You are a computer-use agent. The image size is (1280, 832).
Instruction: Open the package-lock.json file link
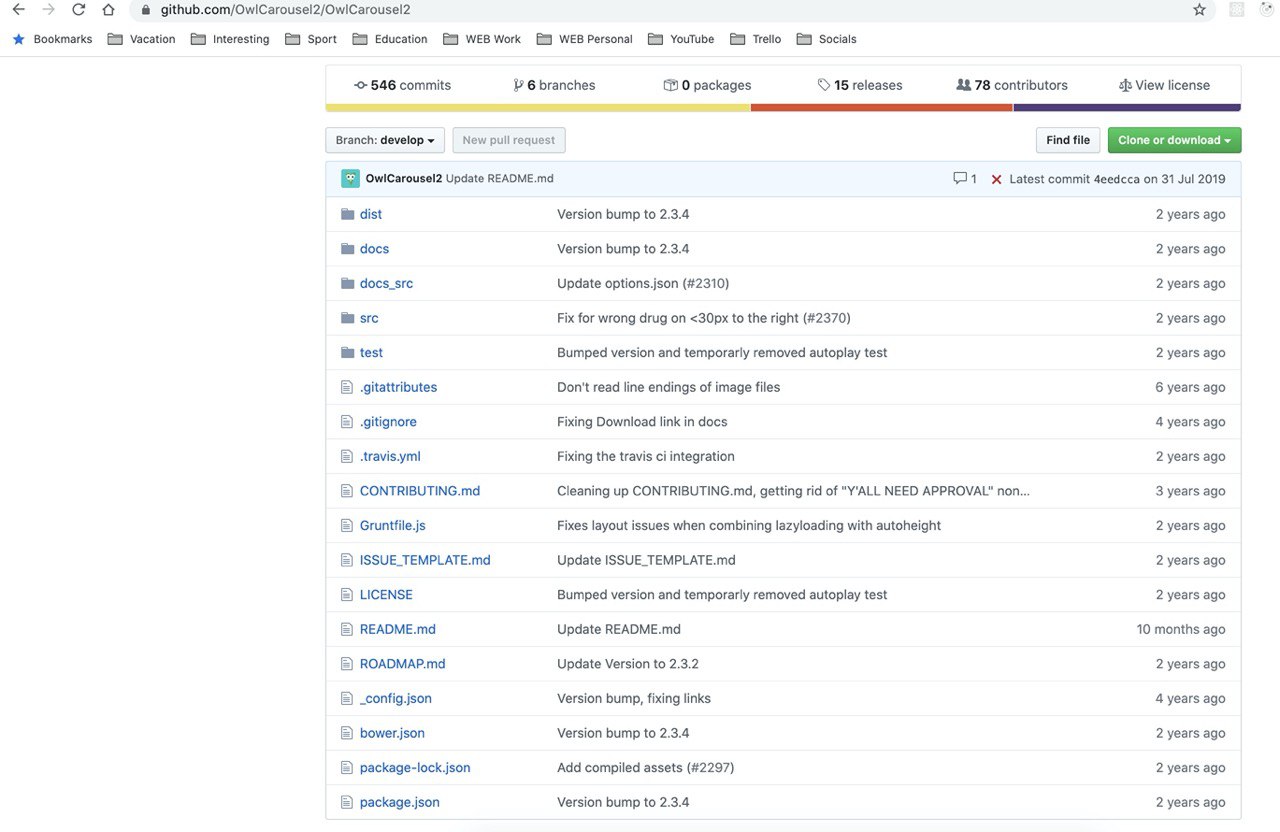pyautogui.click(x=415, y=768)
